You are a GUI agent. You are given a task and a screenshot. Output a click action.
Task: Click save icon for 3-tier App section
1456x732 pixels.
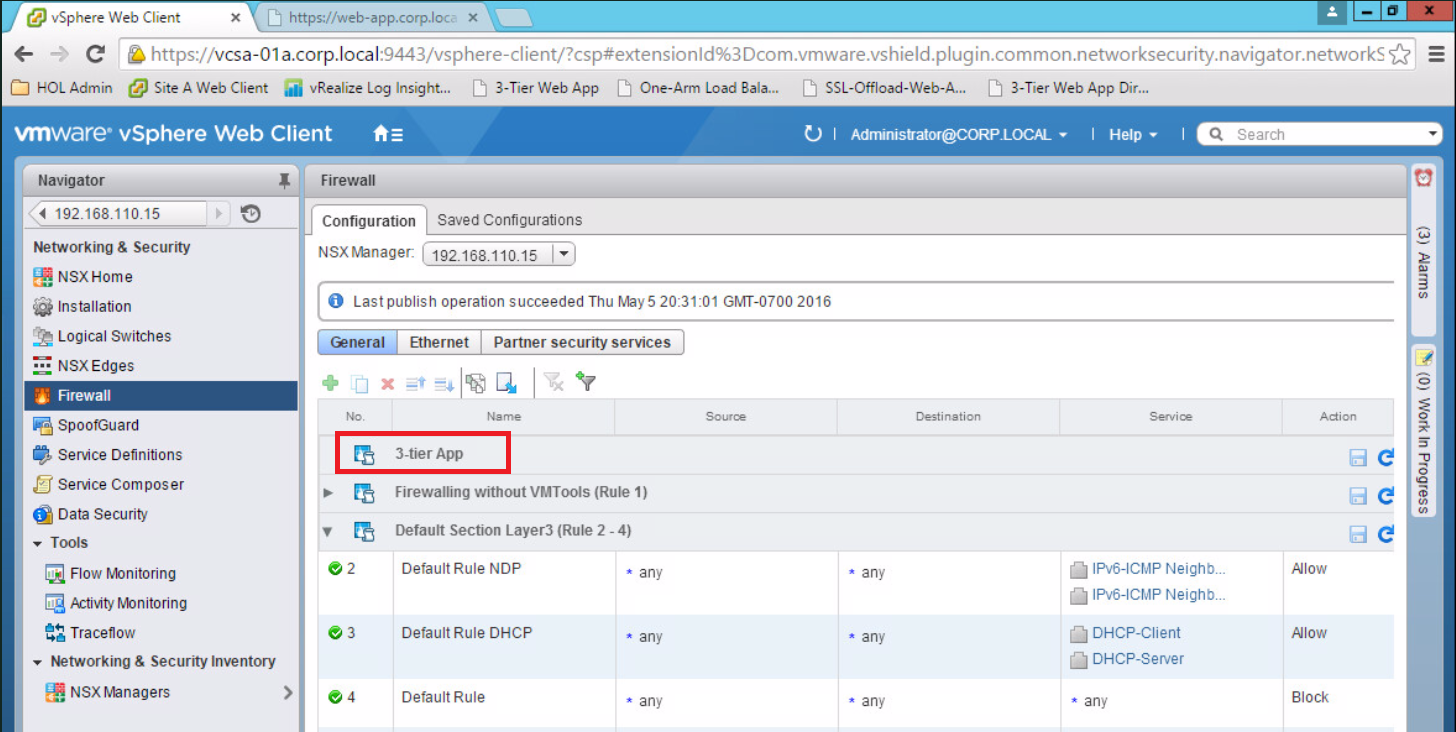click(1358, 457)
